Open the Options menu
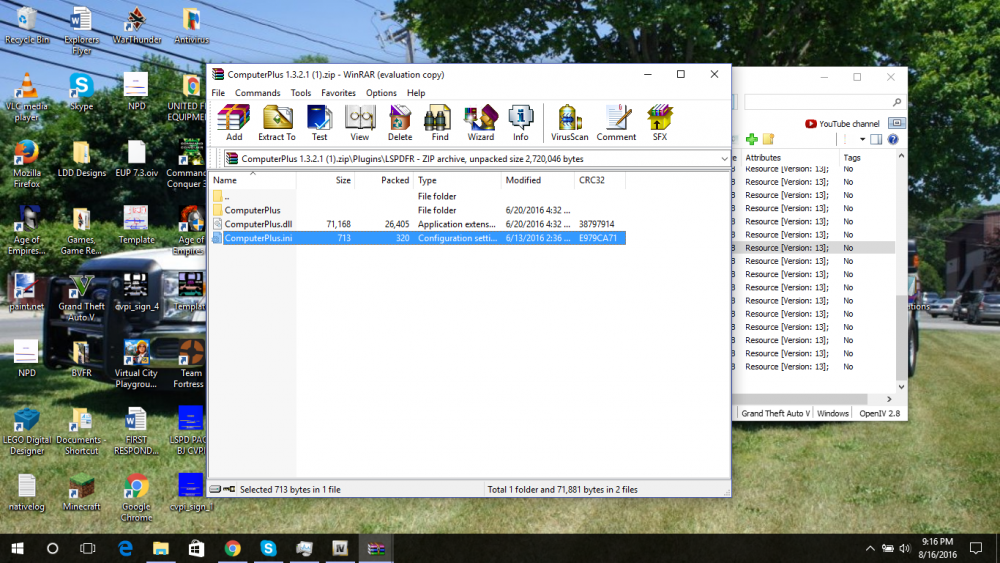Viewport: 1000px width, 563px height. tap(381, 93)
